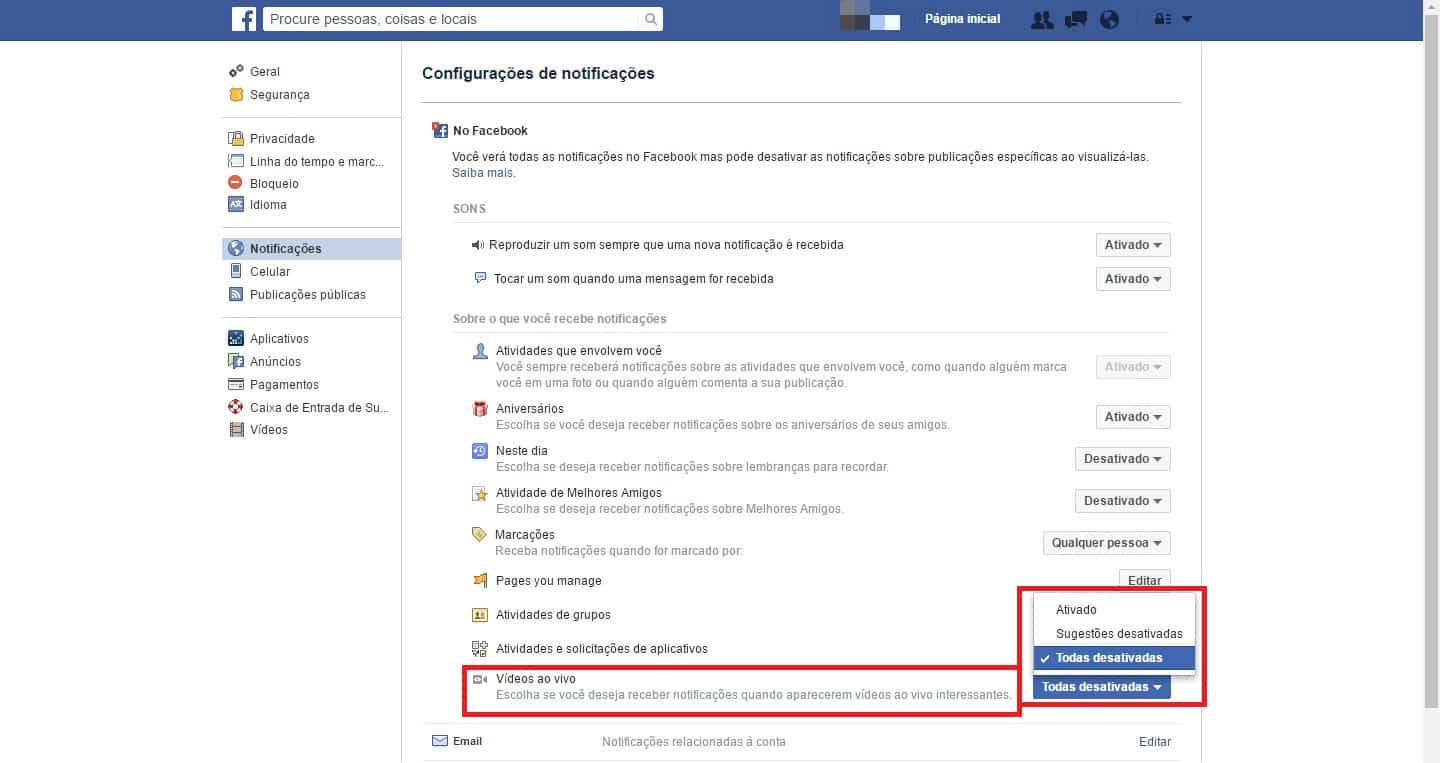Click the Geral gears icon in sidebar
This screenshot has height=763, width=1440.
[x=236, y=72]
